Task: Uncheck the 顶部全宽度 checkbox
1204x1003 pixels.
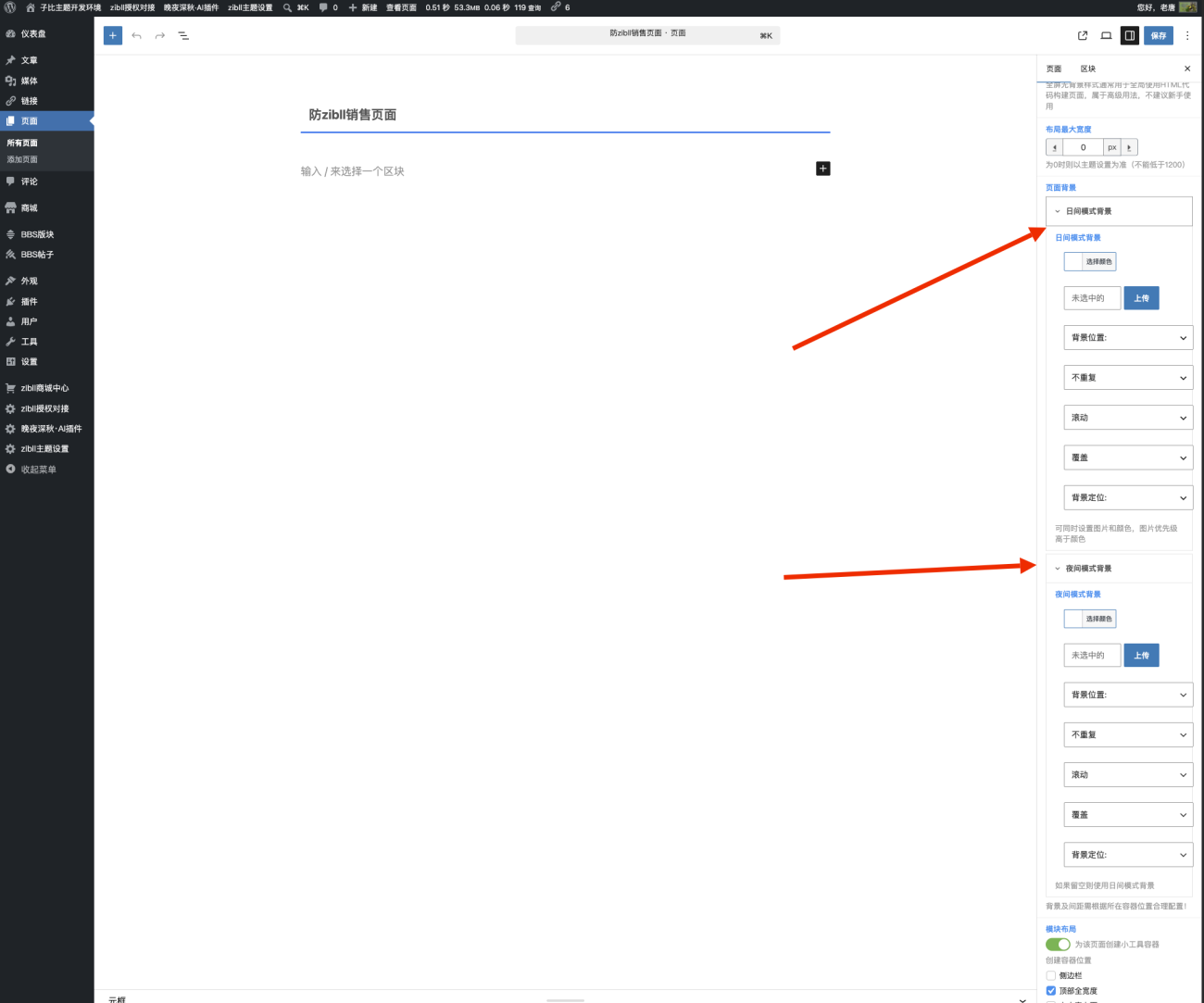Action: click(x=1050, y=990)
